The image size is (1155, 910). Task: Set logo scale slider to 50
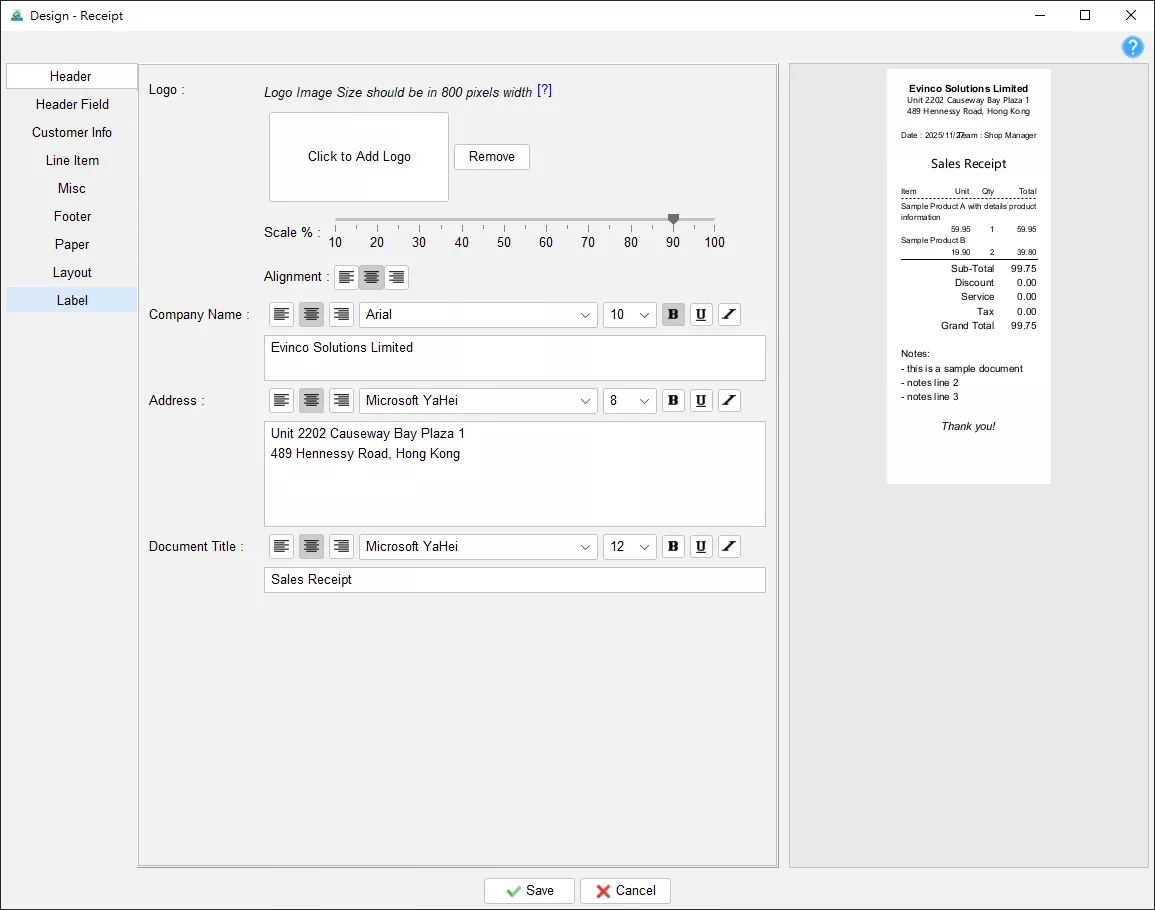click(x=504, y=220)
